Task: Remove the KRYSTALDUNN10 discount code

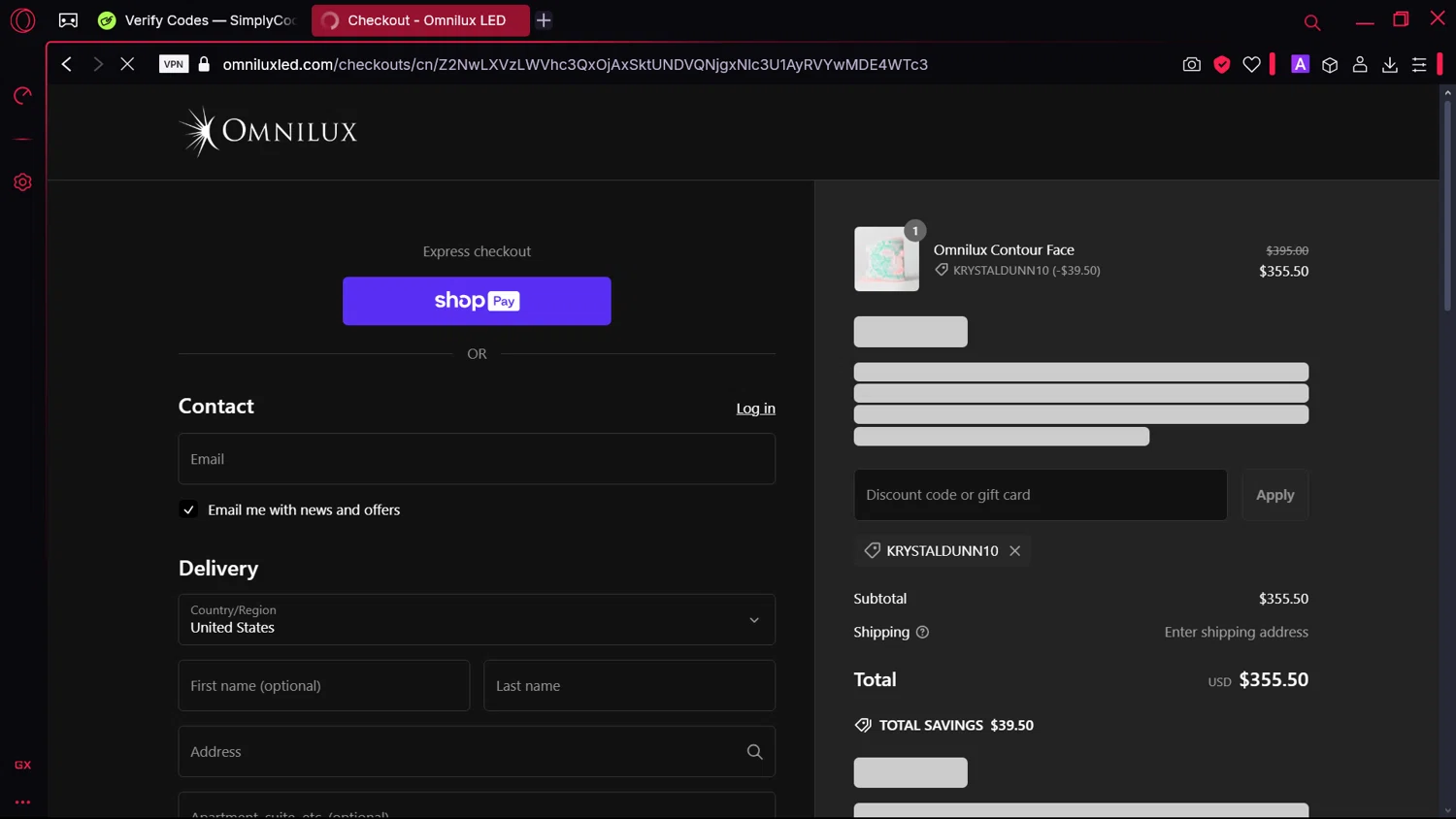Action: [1014, 550]
